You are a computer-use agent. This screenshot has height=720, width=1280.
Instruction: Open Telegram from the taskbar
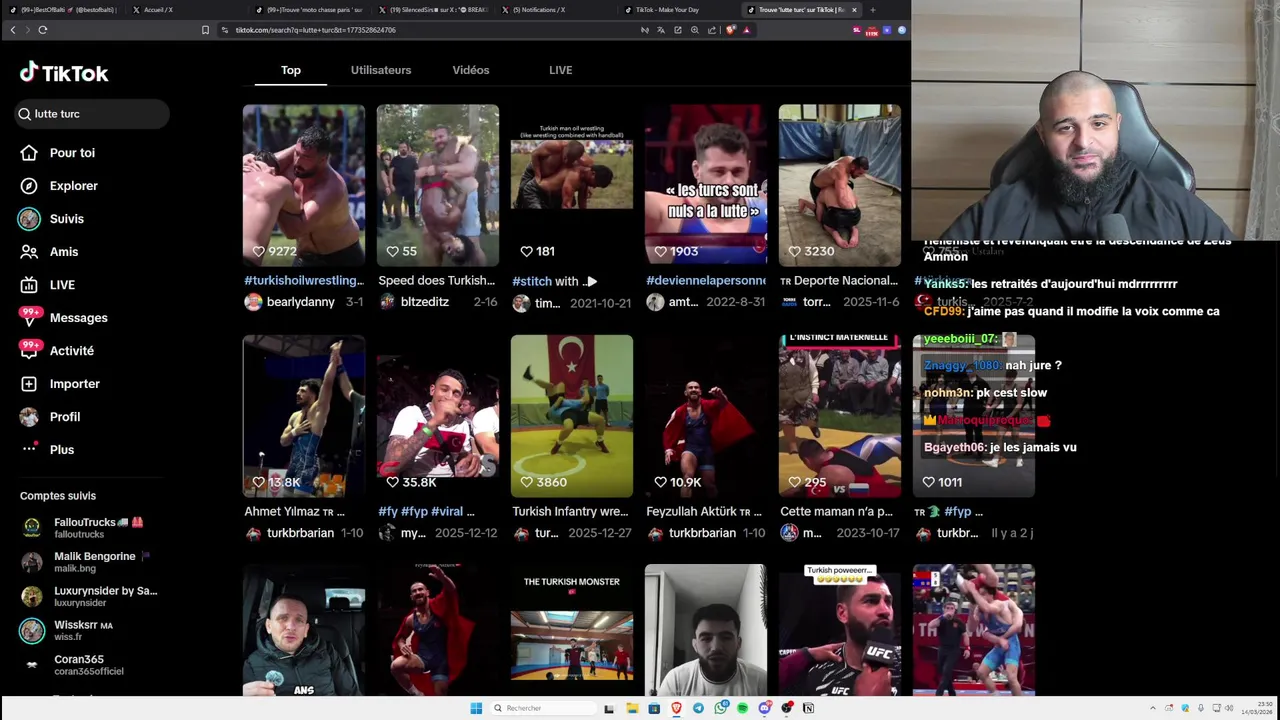click(x=698, y=708)
